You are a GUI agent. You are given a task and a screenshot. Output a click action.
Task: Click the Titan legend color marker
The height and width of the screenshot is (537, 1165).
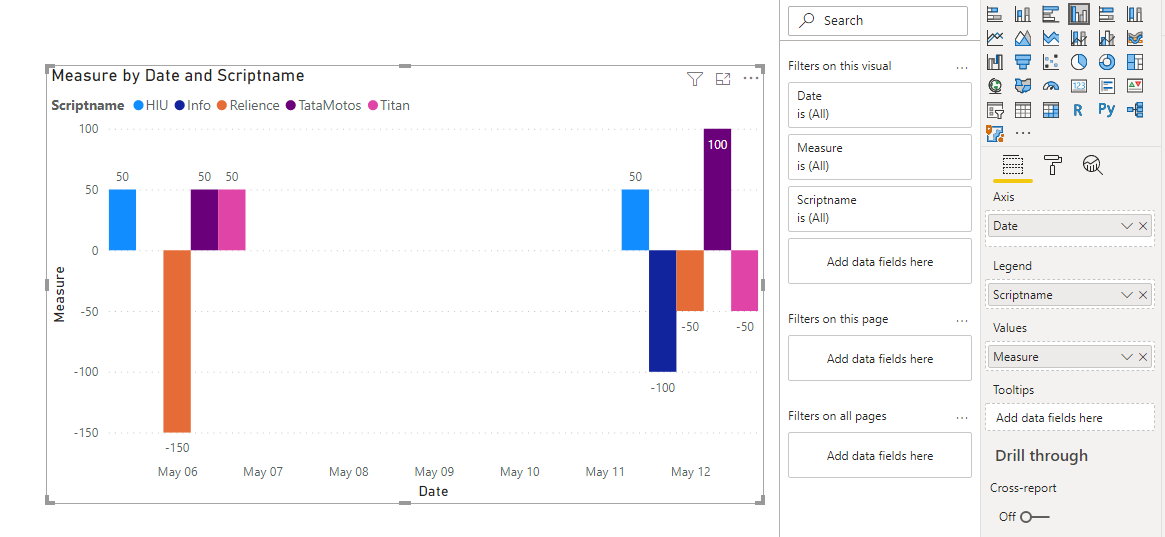tap(372, 105)
